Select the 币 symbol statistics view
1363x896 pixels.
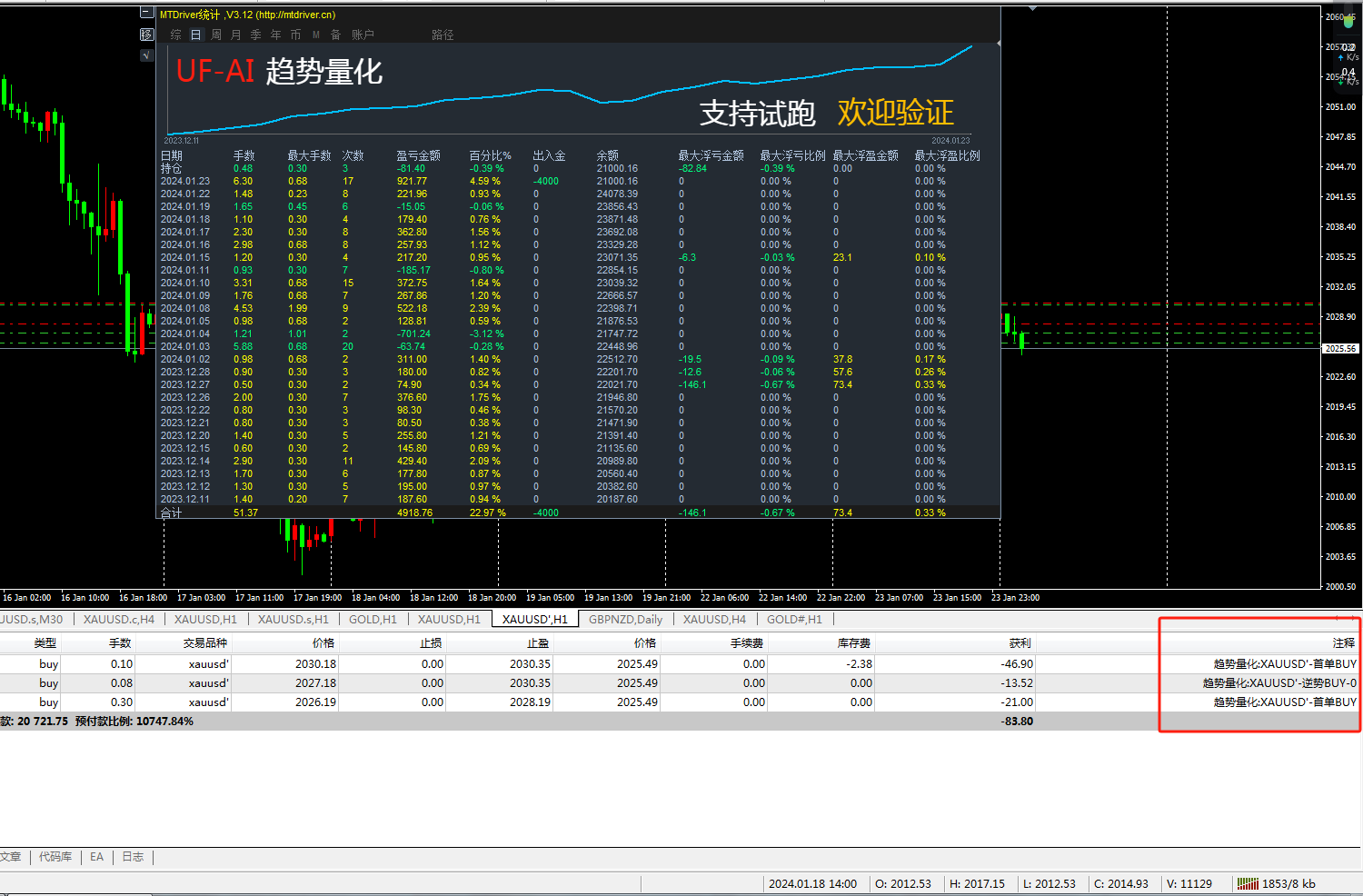(x=295, y=35)
